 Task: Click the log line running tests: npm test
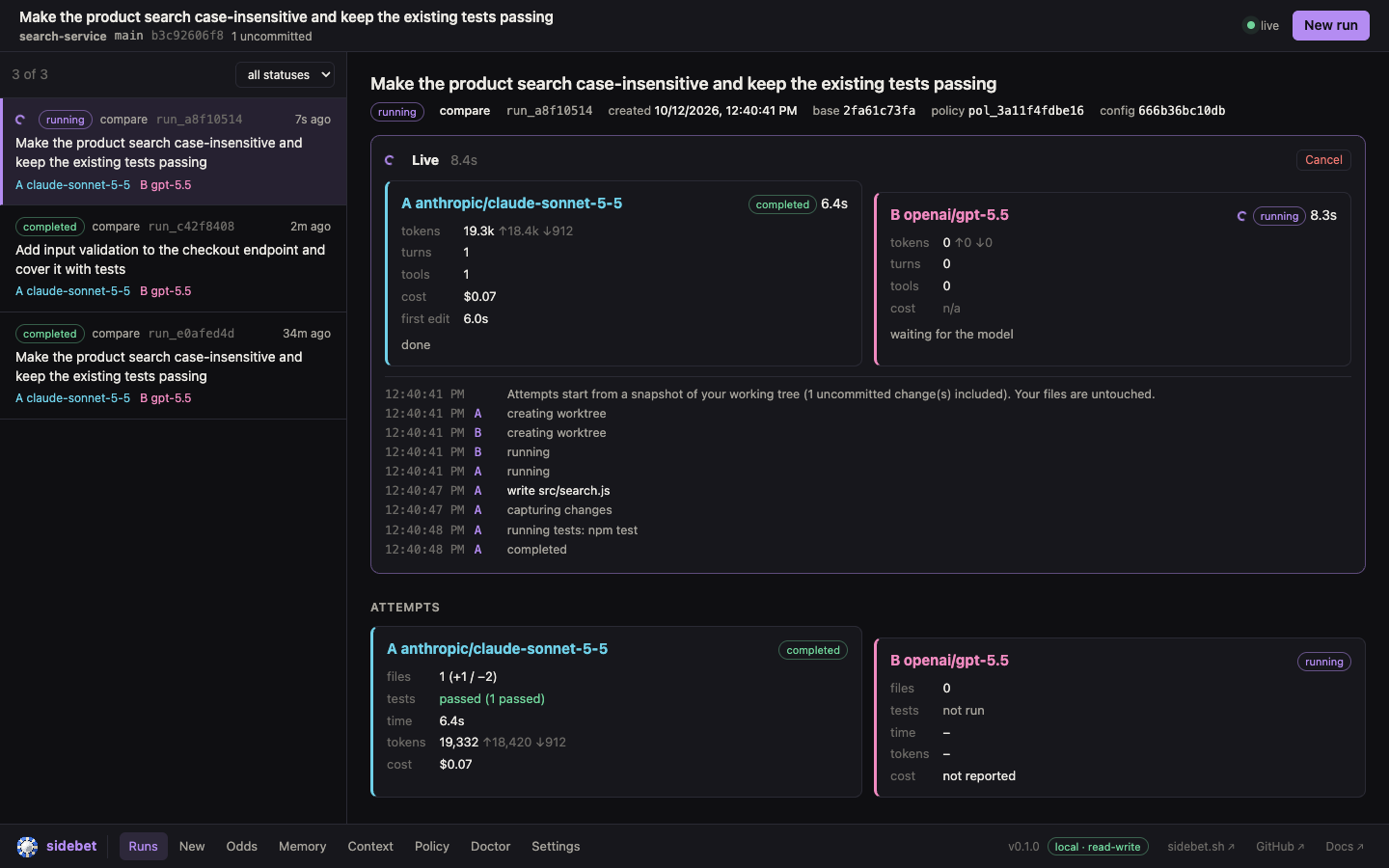pyautogui.click(x=572, y=530)
